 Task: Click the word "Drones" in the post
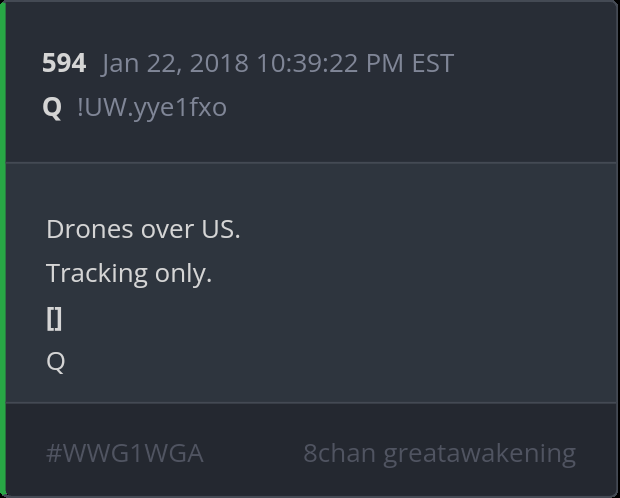coord(90,229)
